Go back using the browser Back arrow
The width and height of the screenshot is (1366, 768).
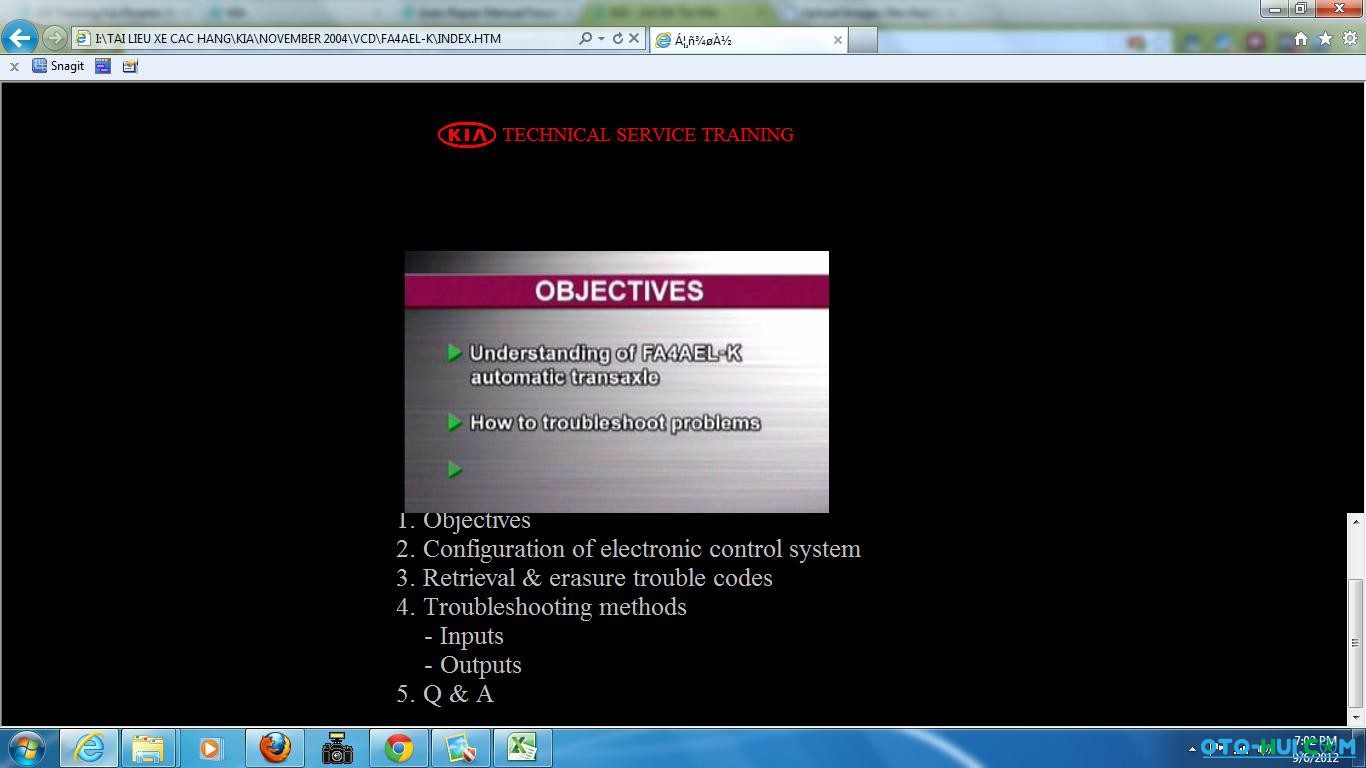(x=20, y=38)
